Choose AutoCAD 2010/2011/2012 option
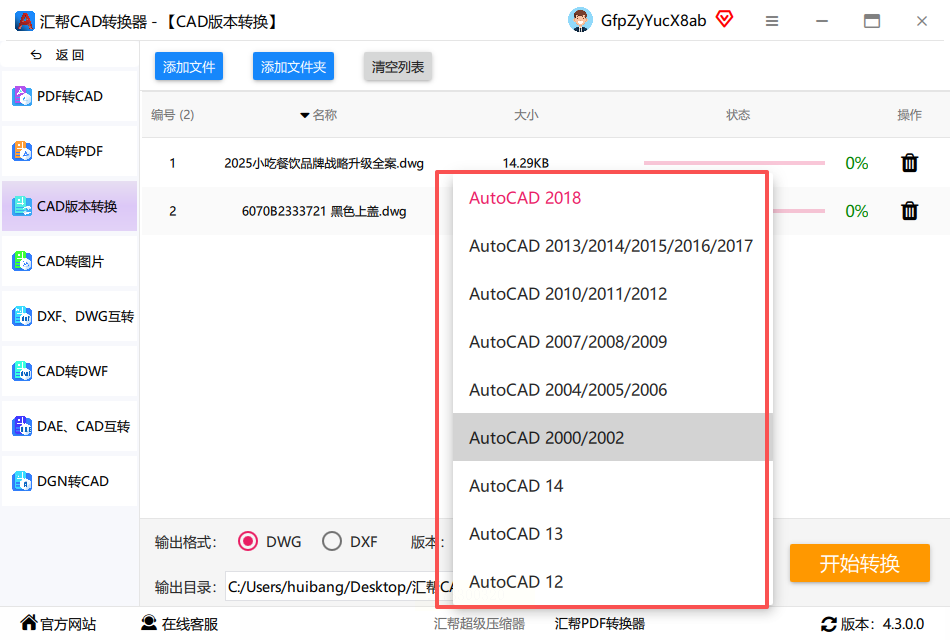Screen dimensions: 950x640 click(x=613, y=293)
